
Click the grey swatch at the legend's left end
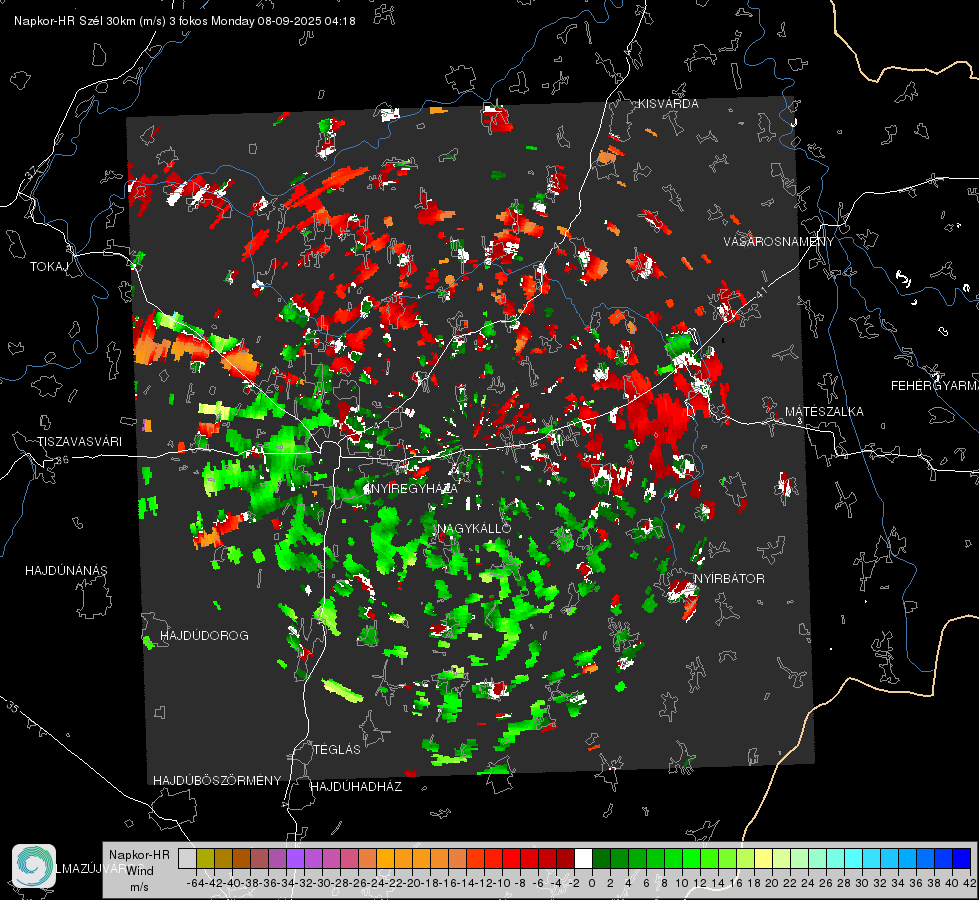187,858
